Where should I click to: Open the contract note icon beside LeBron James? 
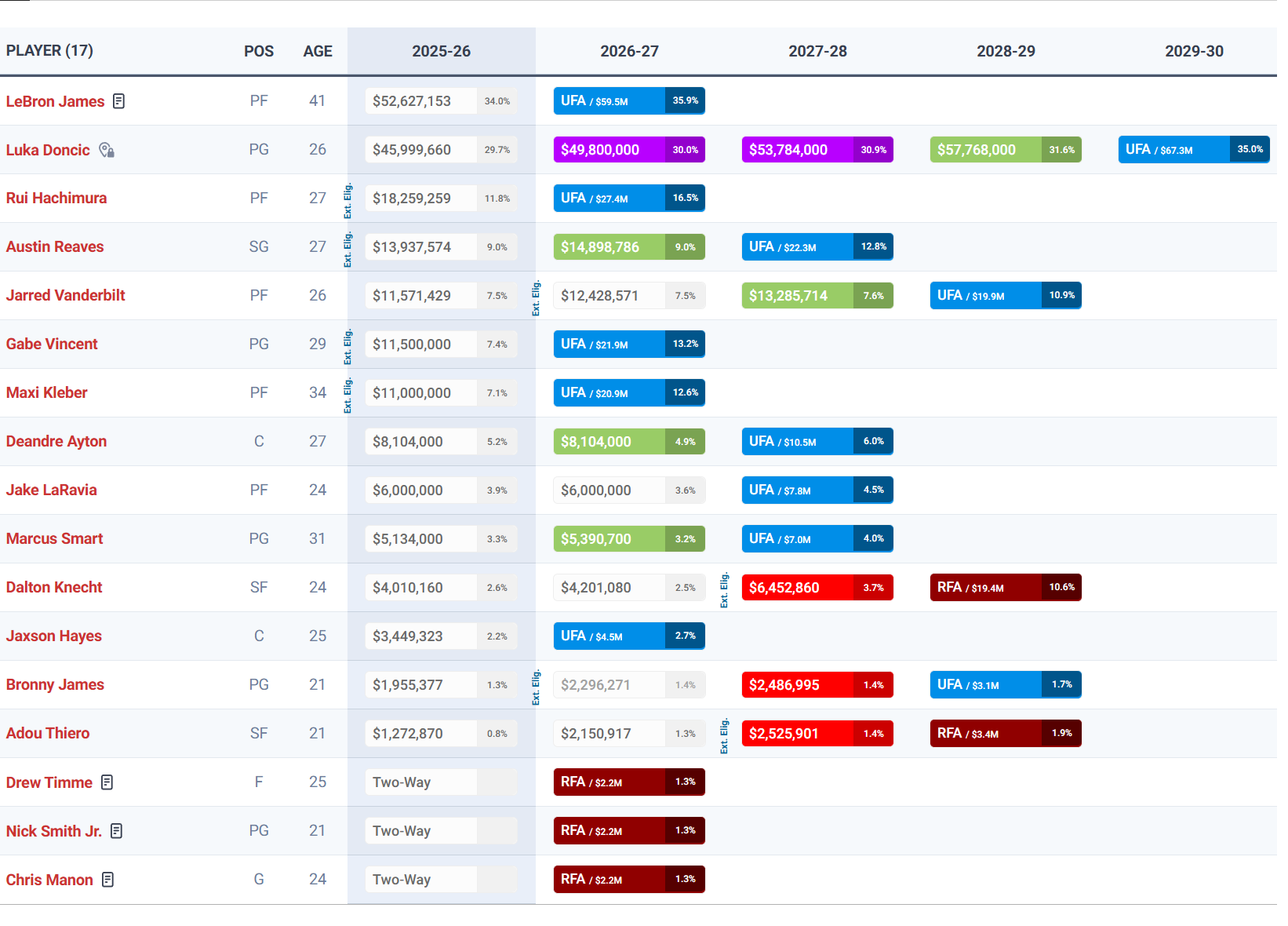pyautogui.click(x=118, y=101)
